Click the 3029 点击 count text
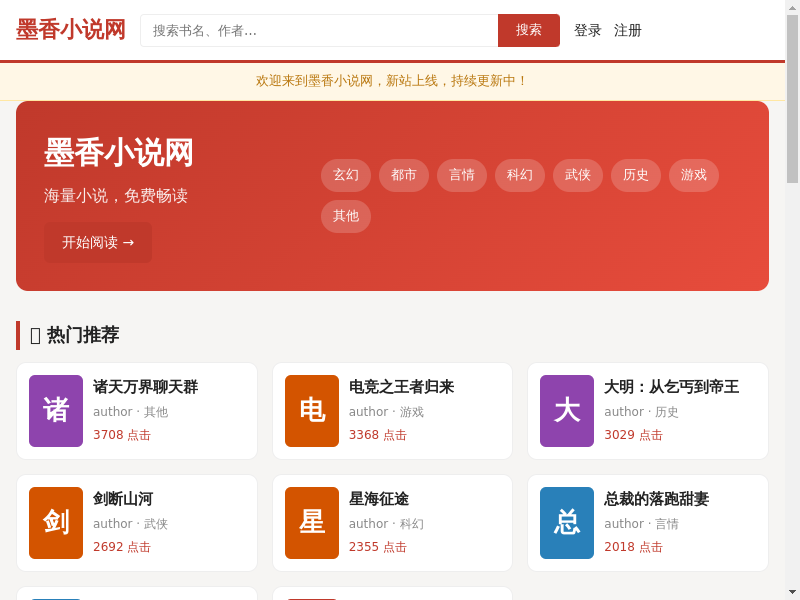Image resolution: width=800 pixels, height=600 pixels. pos(633,435)
